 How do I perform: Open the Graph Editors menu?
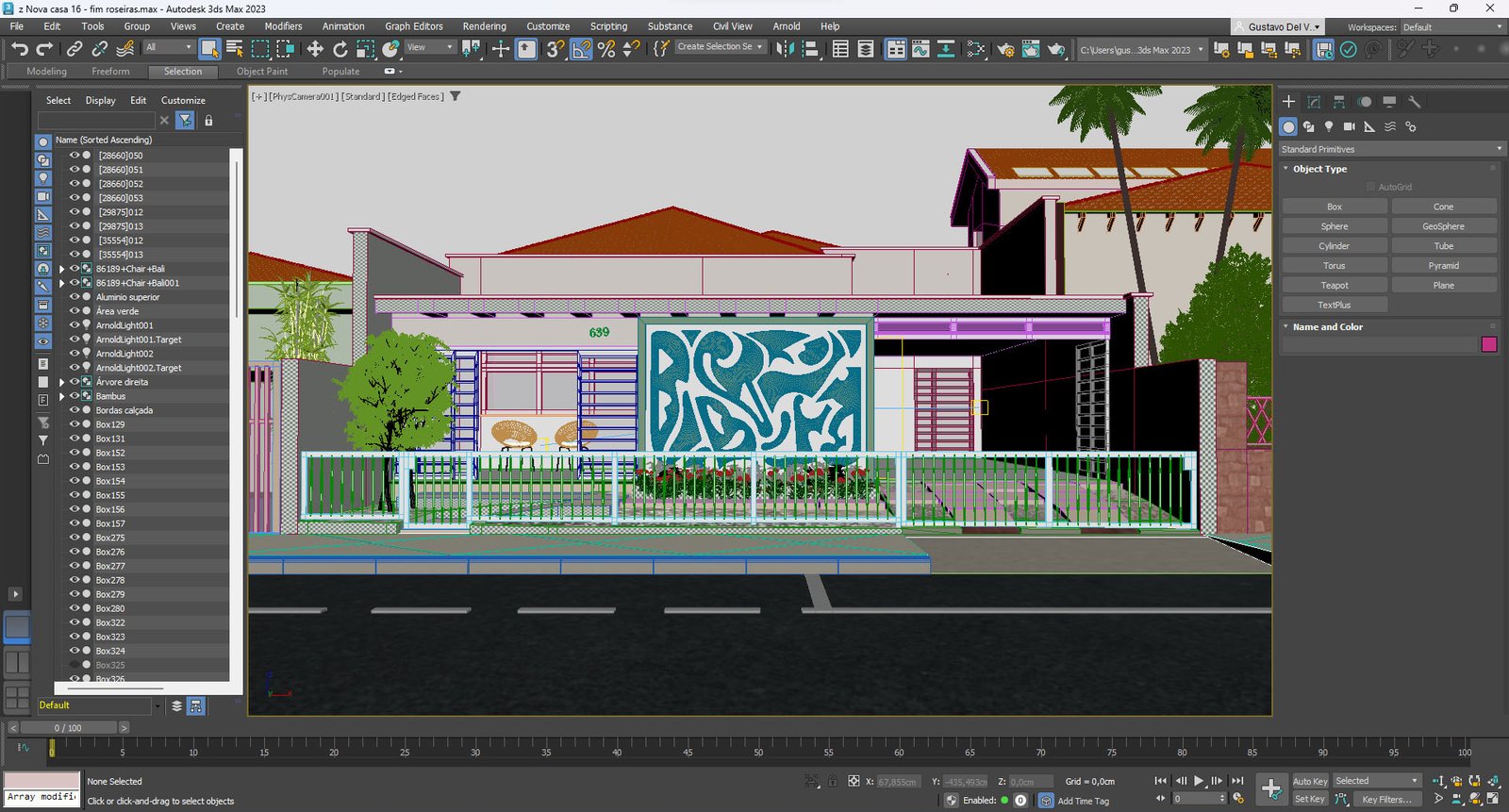[413, 26]
